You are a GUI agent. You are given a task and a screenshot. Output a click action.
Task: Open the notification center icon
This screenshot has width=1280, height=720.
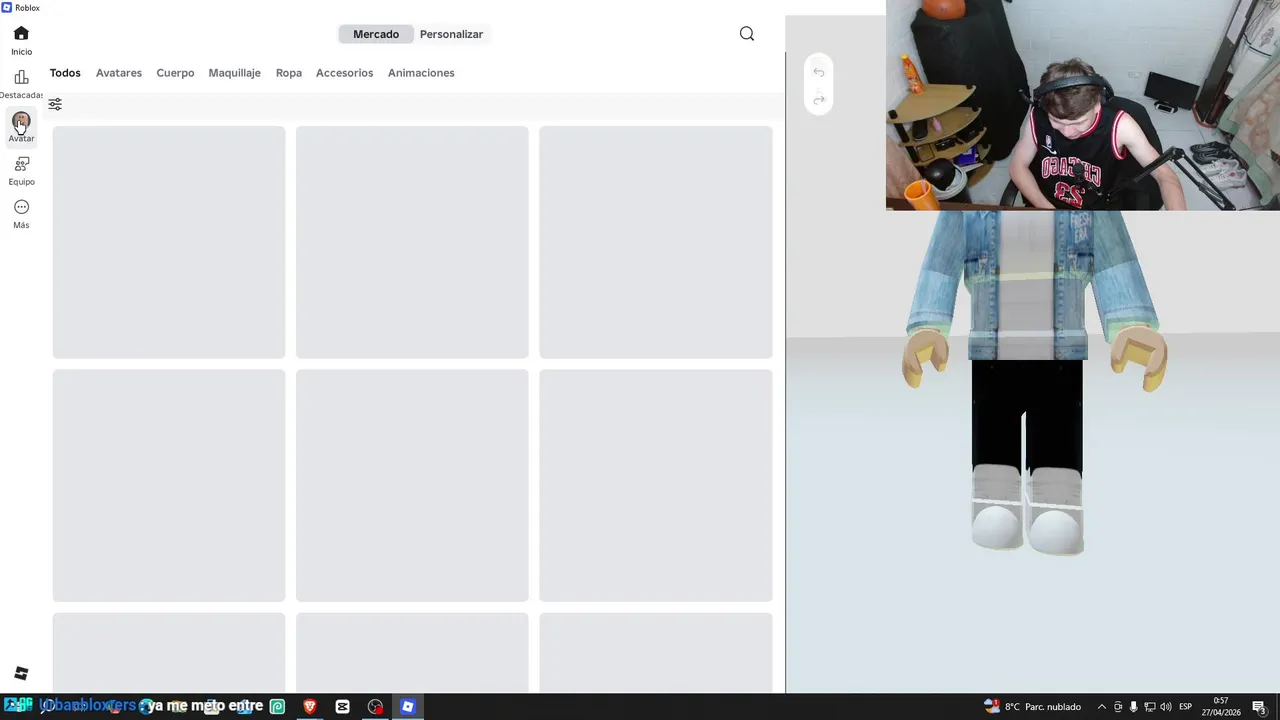[x=1260, y=707]
